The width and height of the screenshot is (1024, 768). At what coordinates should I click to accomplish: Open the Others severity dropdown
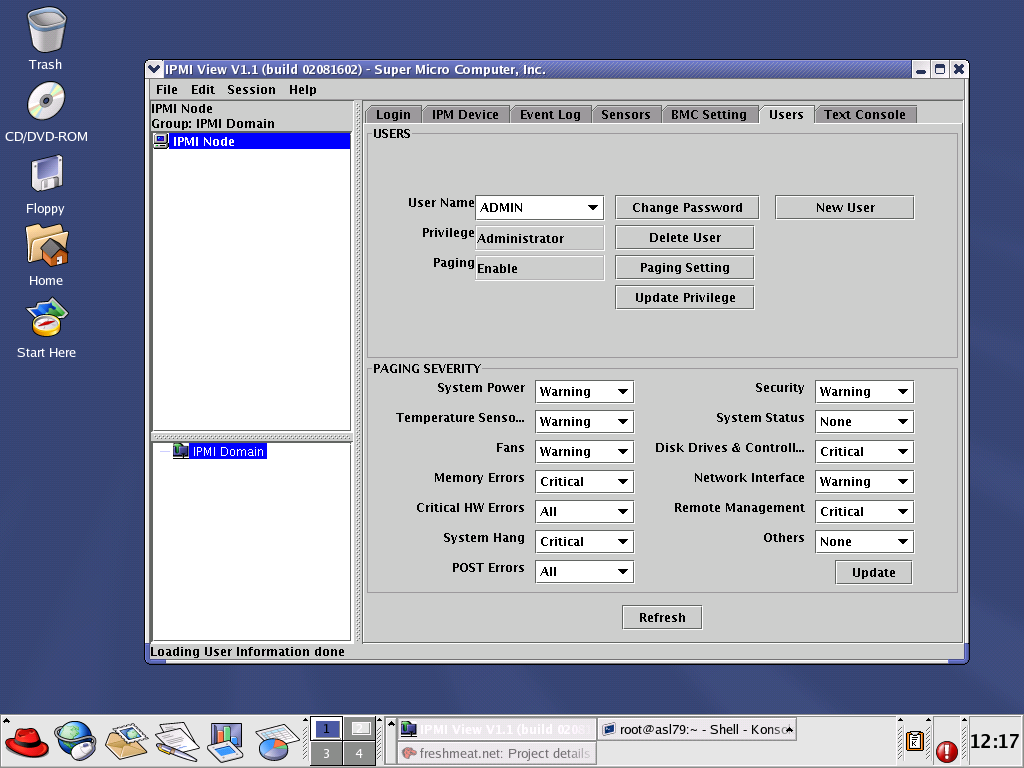[x=864, y=542]
